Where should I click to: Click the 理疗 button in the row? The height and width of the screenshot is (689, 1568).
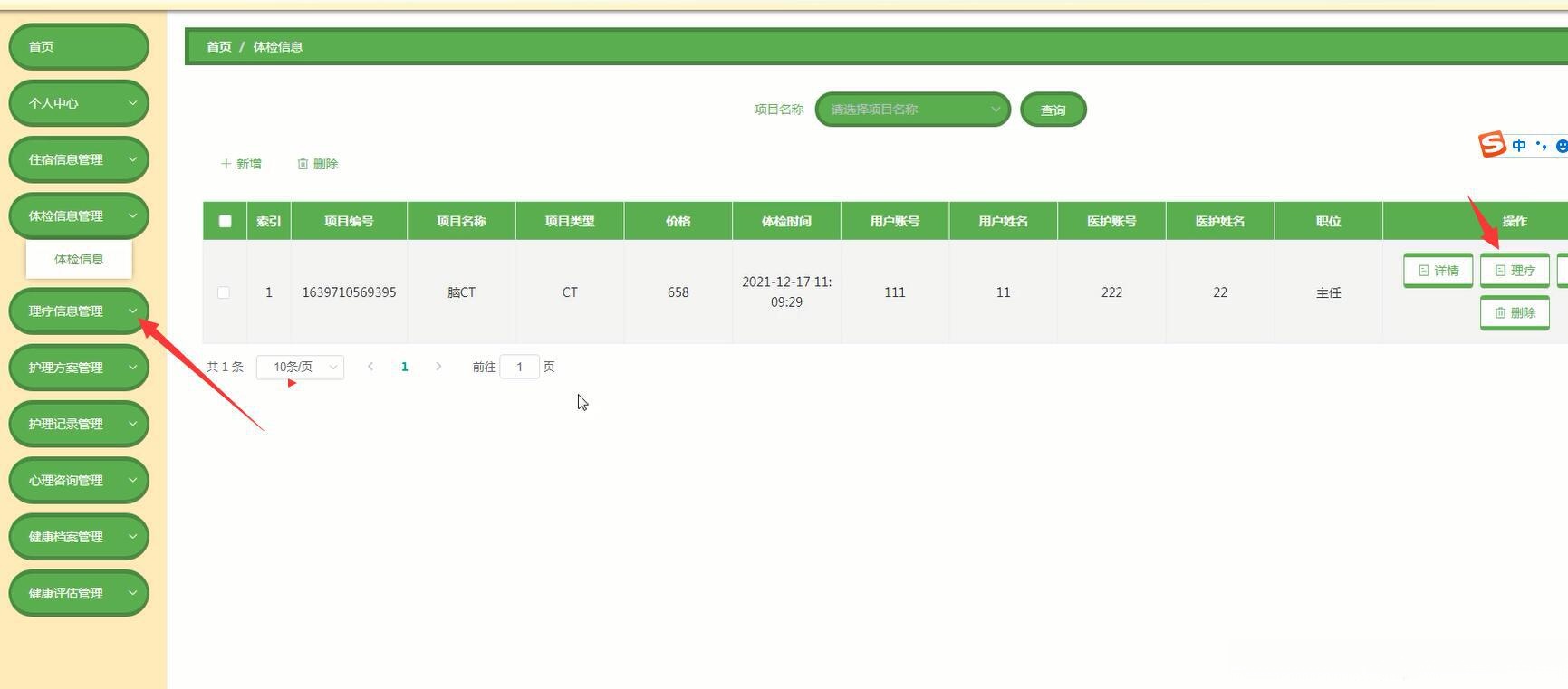tap(1515, 271)
